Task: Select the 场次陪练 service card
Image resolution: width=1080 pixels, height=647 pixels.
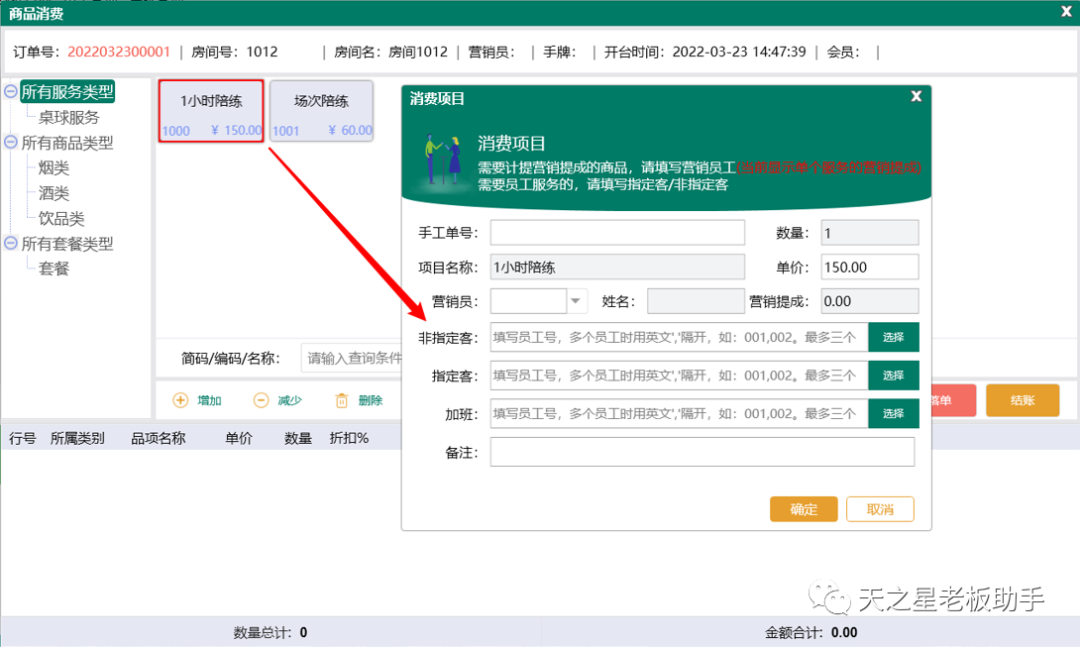Action: [321, 112]
